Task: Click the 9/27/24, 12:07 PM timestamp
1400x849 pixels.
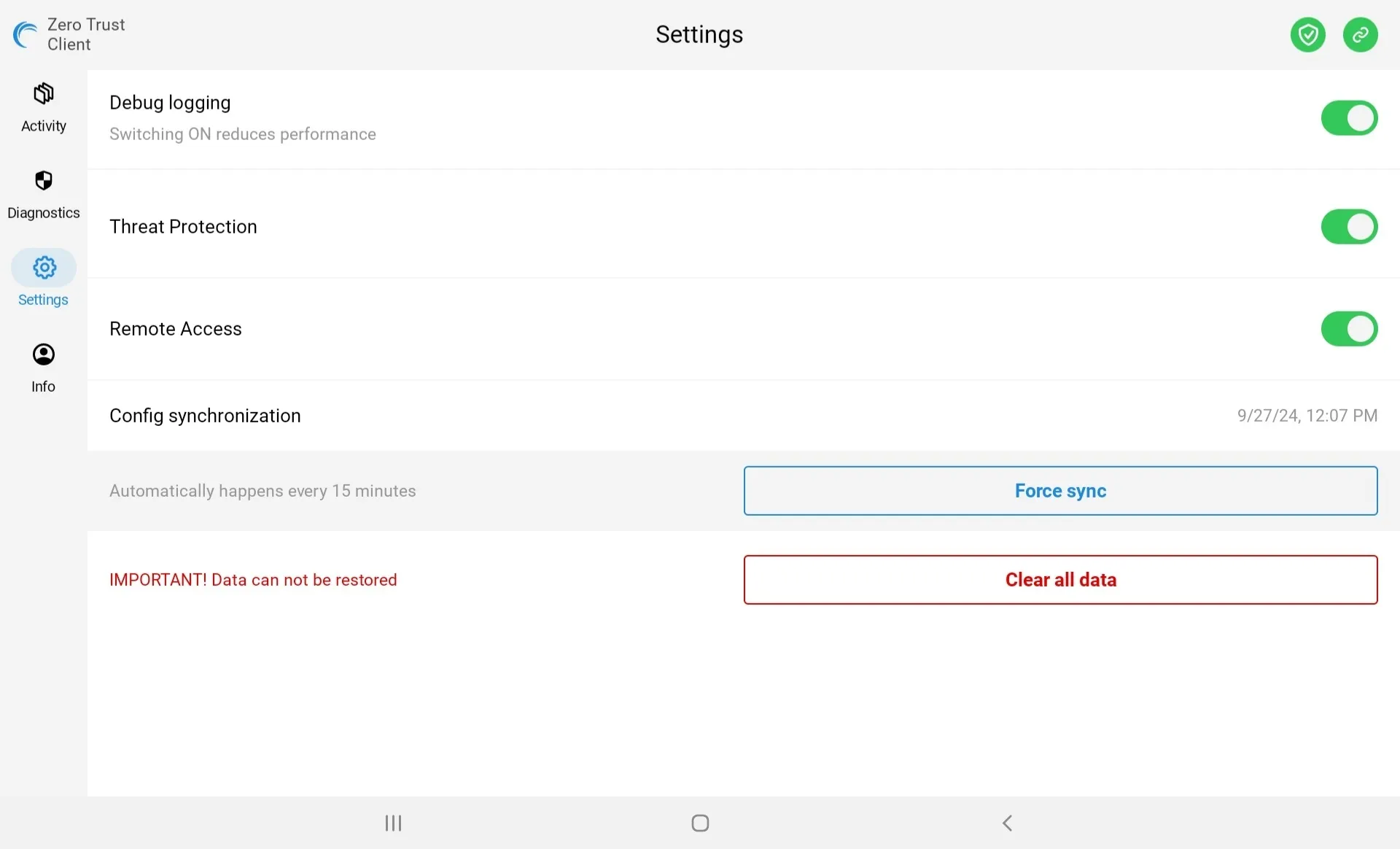Action: point(1307,416)
